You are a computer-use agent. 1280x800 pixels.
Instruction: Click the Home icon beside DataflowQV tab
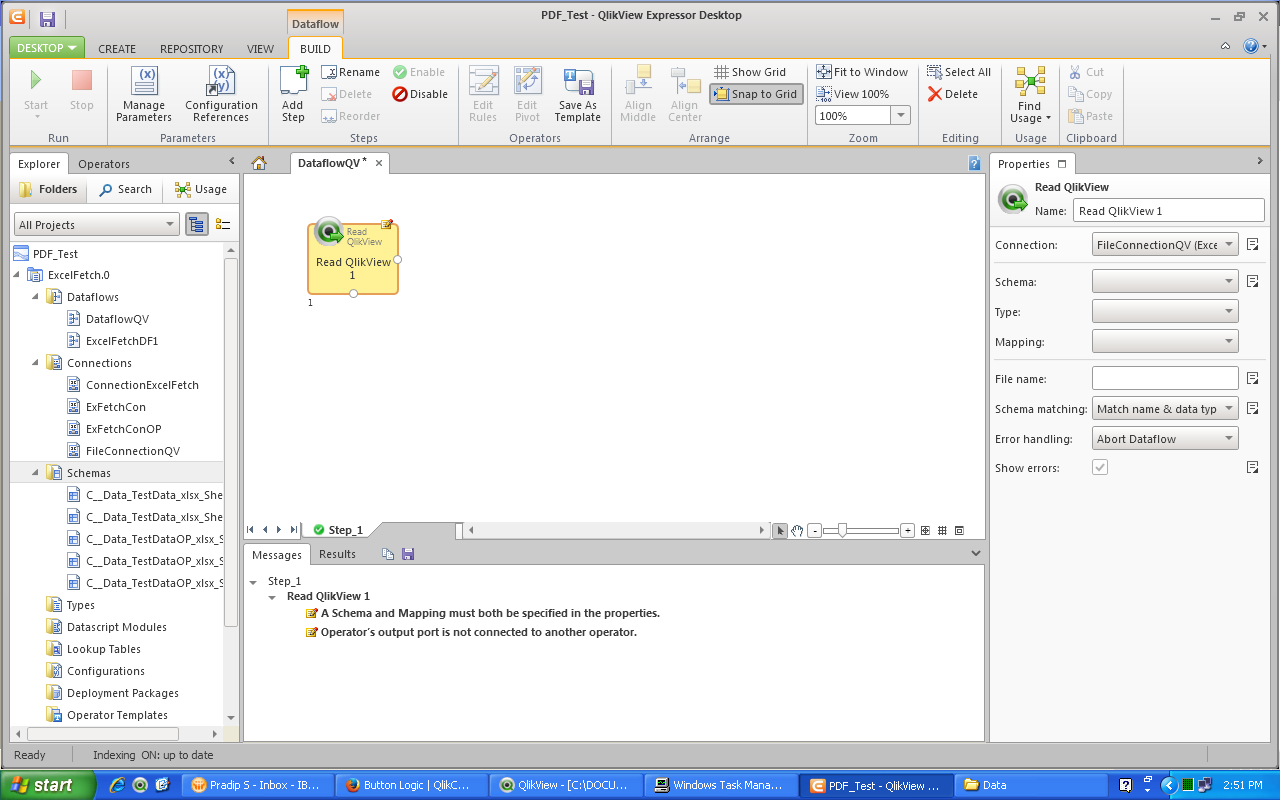pyautogui.click(x=259, y=163)
